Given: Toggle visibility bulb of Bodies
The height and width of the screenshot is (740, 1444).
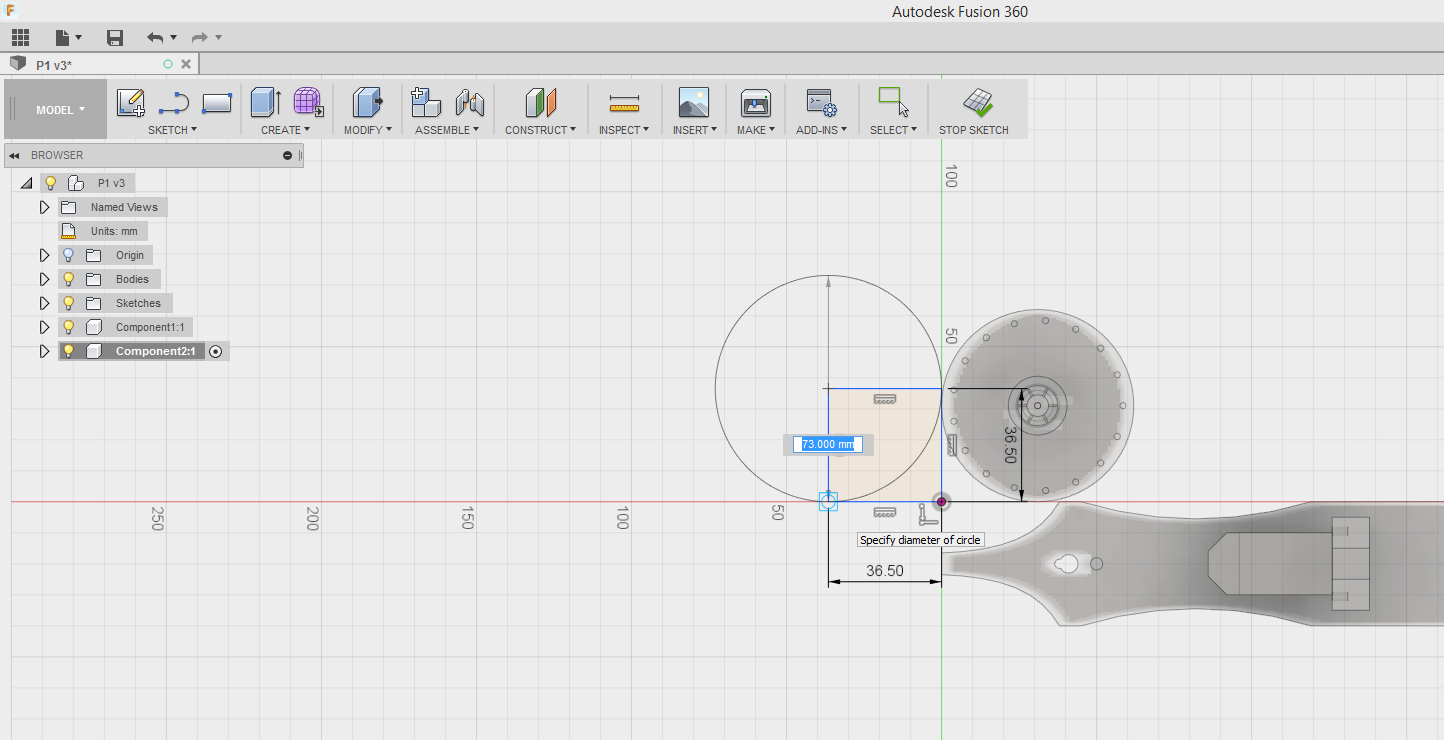Looking at the screenshot, I should pos(68,279).
